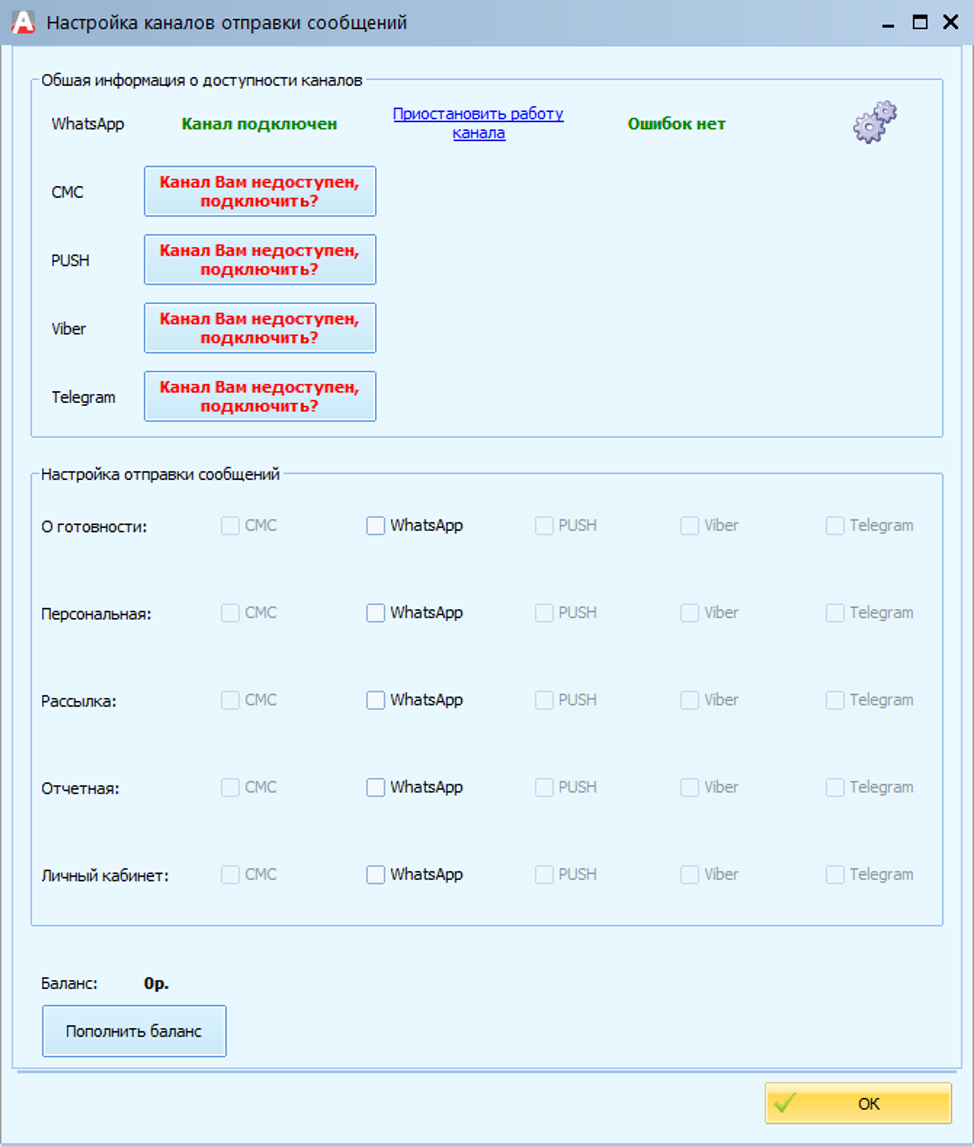Toggle СМС checkbox in 'Отчетная' row

click(x=230, y=787)
